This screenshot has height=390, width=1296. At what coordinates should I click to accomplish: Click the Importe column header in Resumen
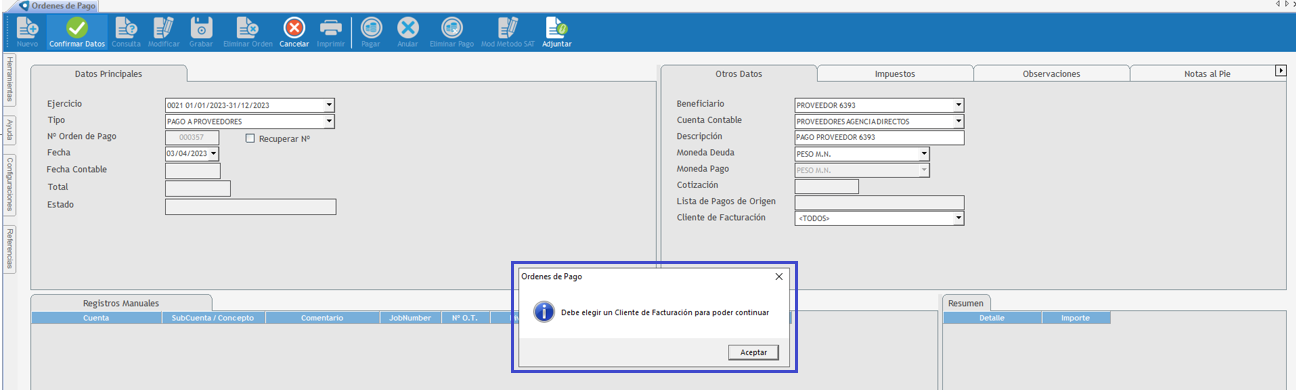pyautogui.click(x=1076, y=318)
